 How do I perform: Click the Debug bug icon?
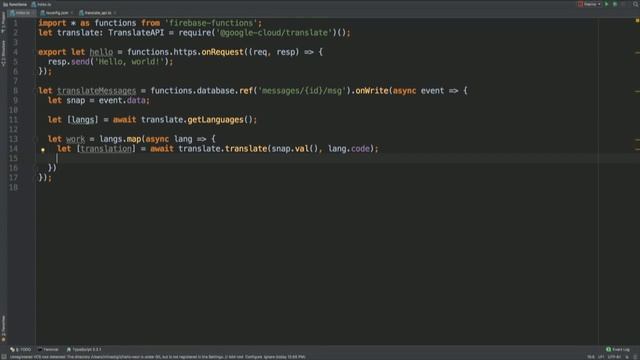(615, 4)
